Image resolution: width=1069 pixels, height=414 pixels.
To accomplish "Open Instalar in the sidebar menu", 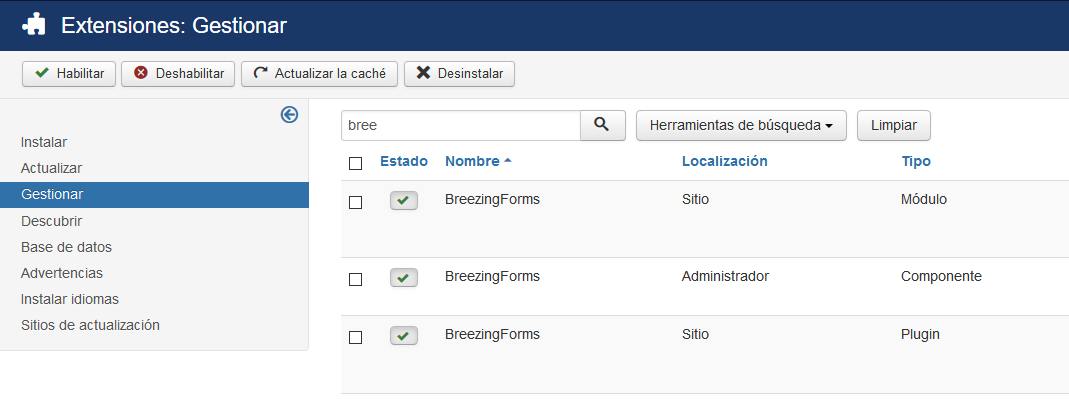I will click(44, 143).
